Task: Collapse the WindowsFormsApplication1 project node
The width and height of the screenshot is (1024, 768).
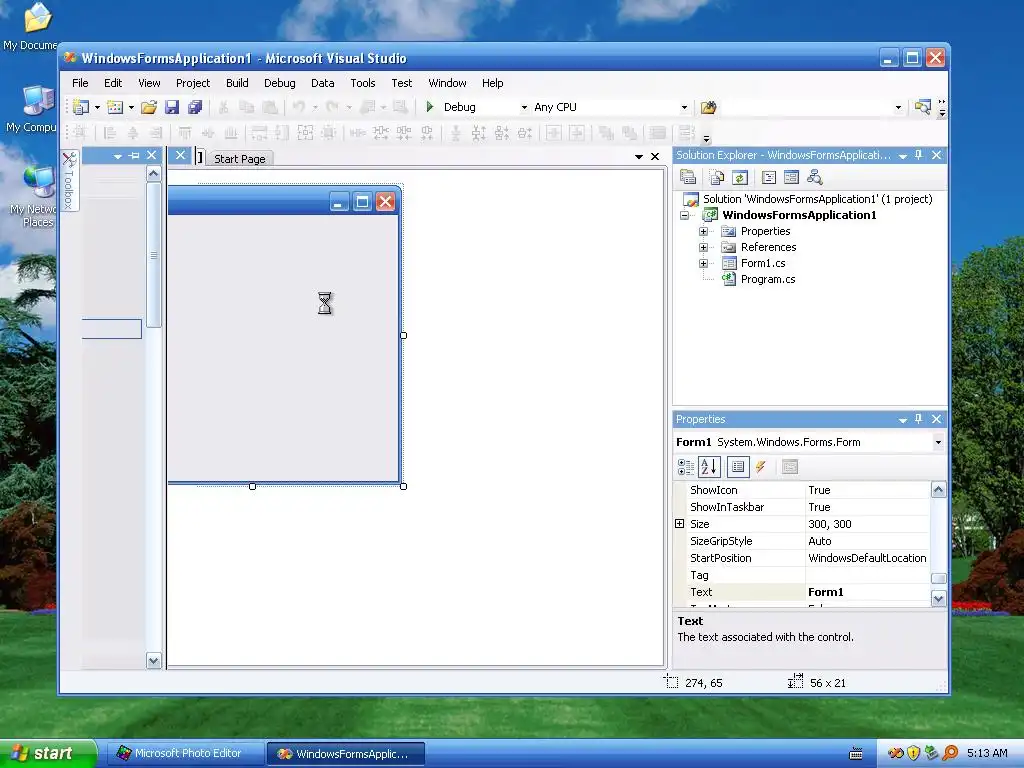Action: coord(684,215)
